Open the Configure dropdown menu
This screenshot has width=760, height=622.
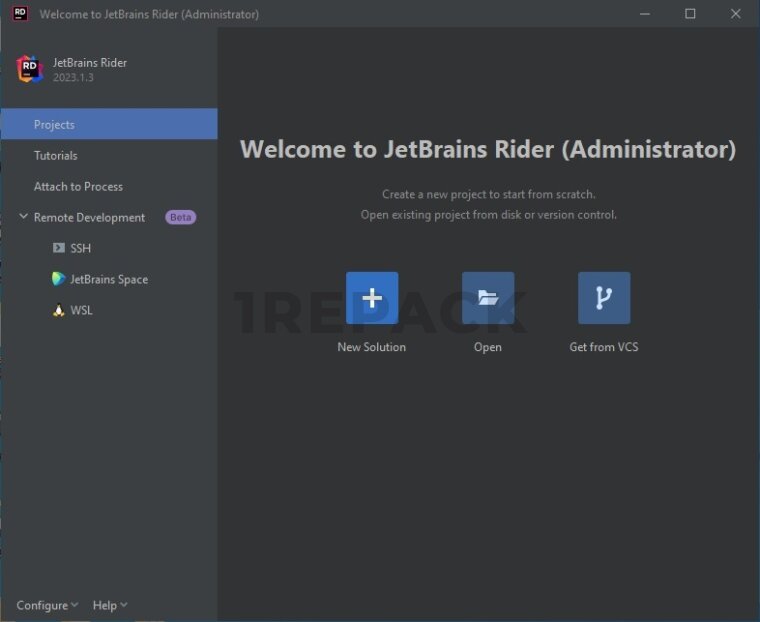47,605
